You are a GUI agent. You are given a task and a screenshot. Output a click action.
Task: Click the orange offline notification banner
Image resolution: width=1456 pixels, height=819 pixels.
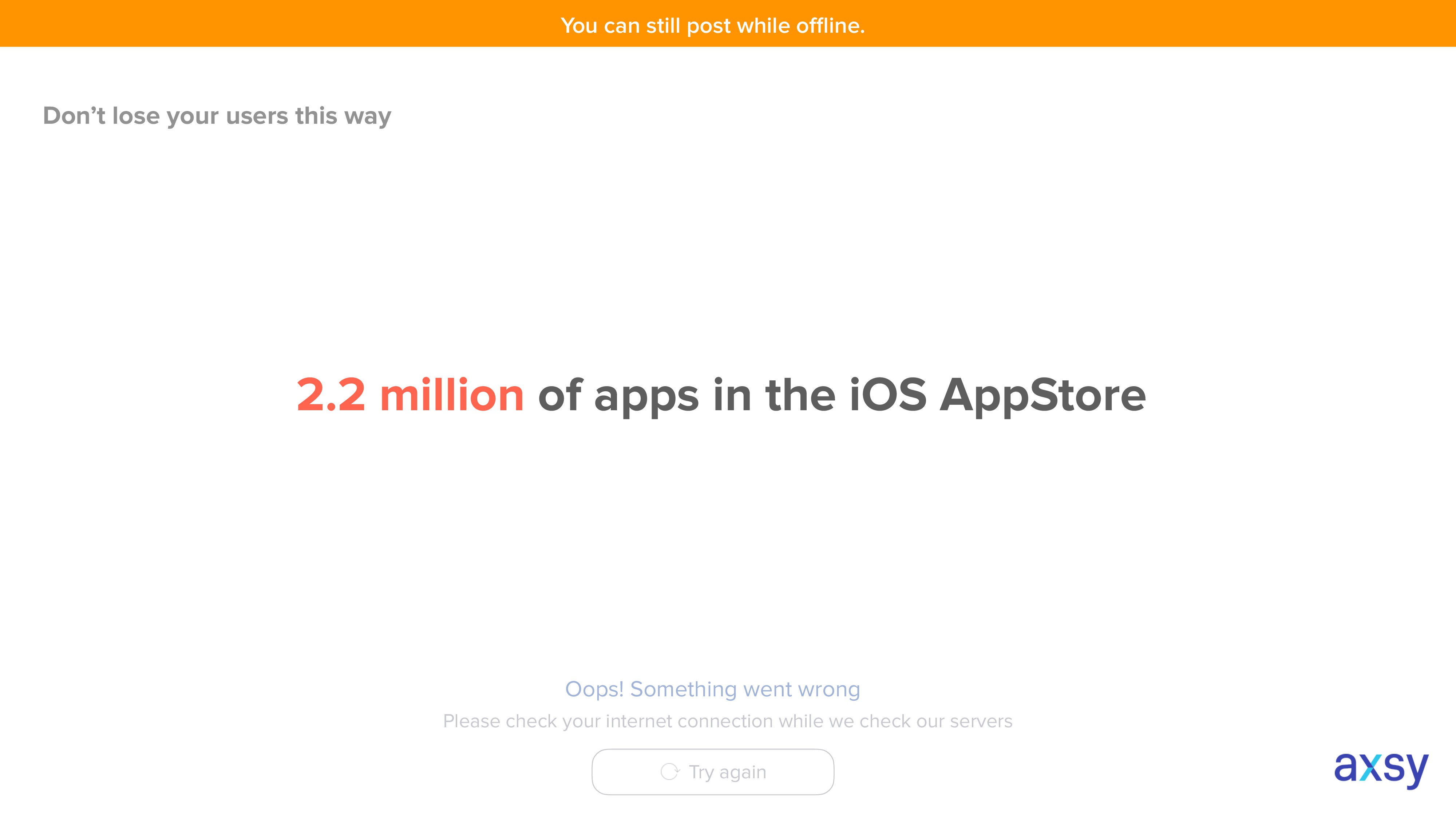[728, 23]
